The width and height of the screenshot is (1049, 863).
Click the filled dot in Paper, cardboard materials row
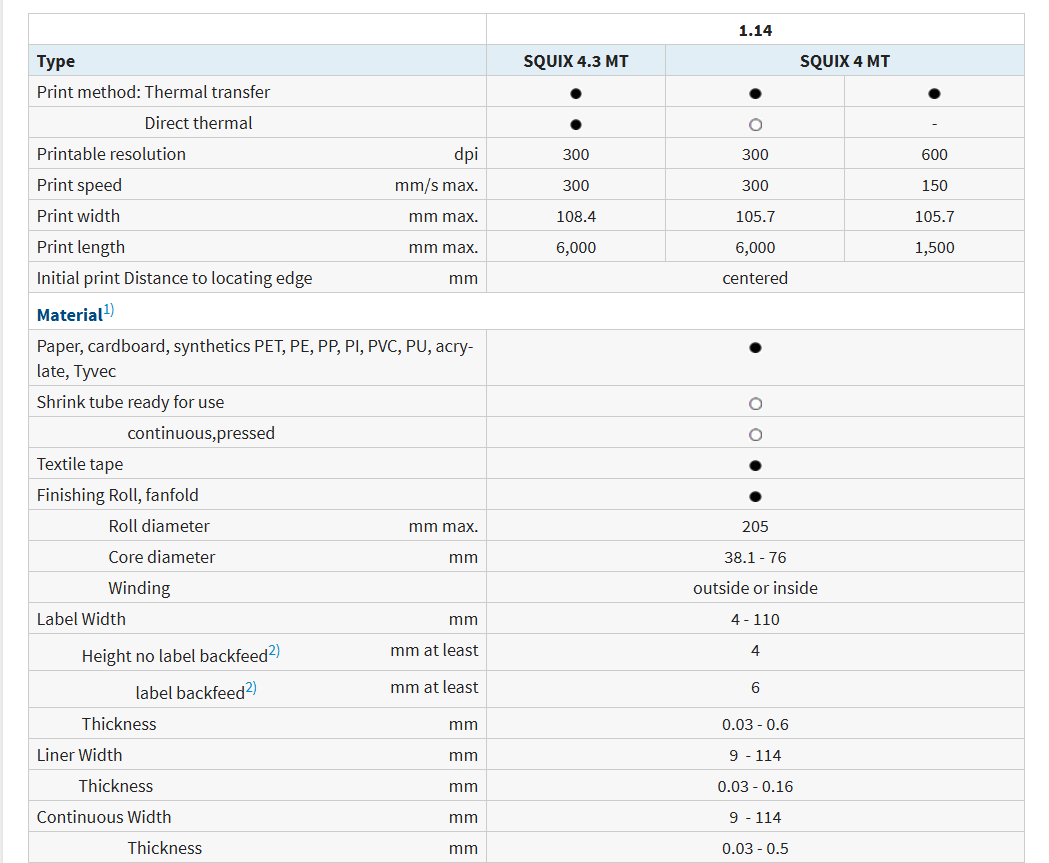[755, 347]
